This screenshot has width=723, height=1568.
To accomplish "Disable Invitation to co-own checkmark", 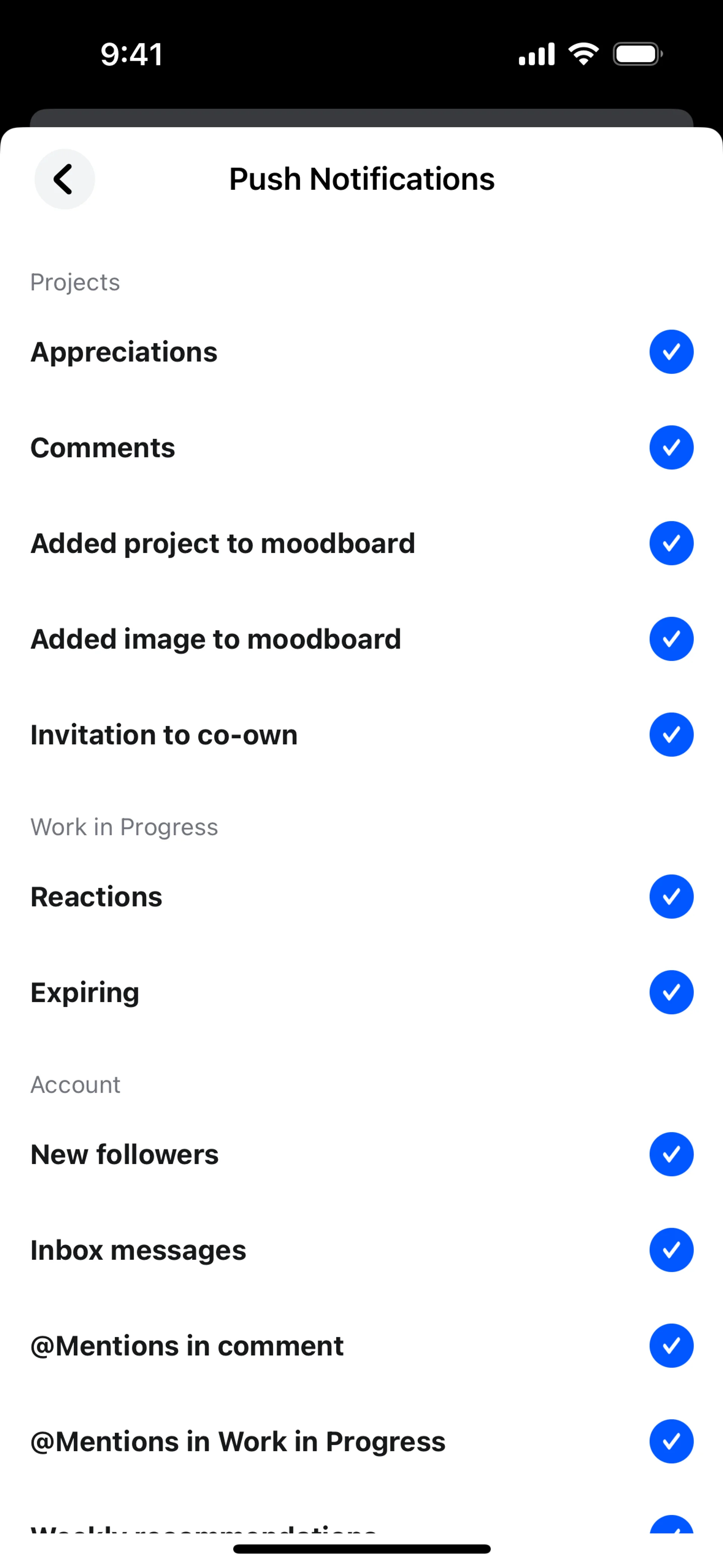I will pos(671,735).
